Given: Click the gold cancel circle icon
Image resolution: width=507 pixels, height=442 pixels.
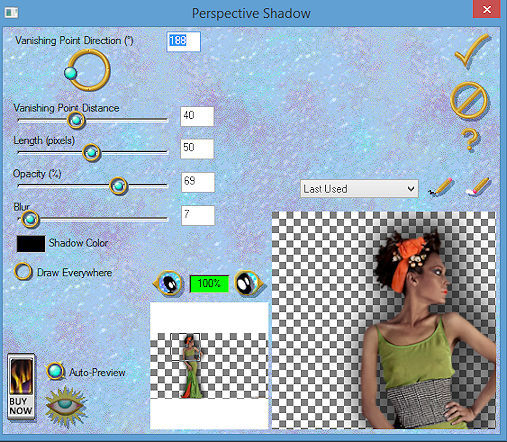Looking at the screenshot, I should (x=469, y=100).
